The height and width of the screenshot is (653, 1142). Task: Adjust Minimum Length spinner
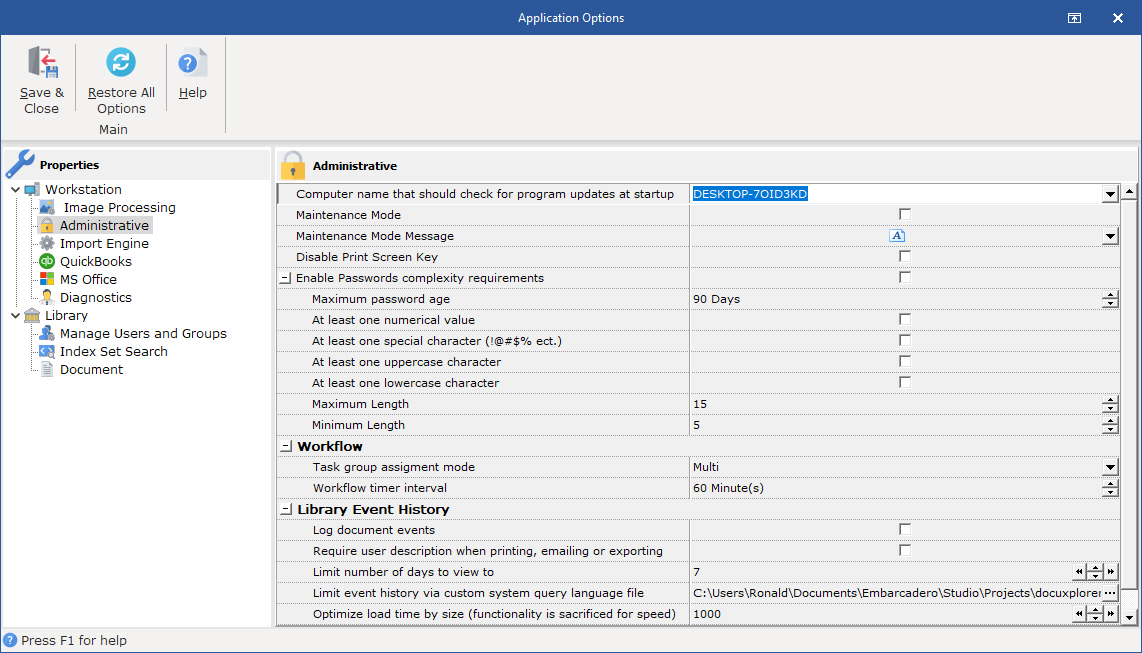click(x=1110, y=425)
